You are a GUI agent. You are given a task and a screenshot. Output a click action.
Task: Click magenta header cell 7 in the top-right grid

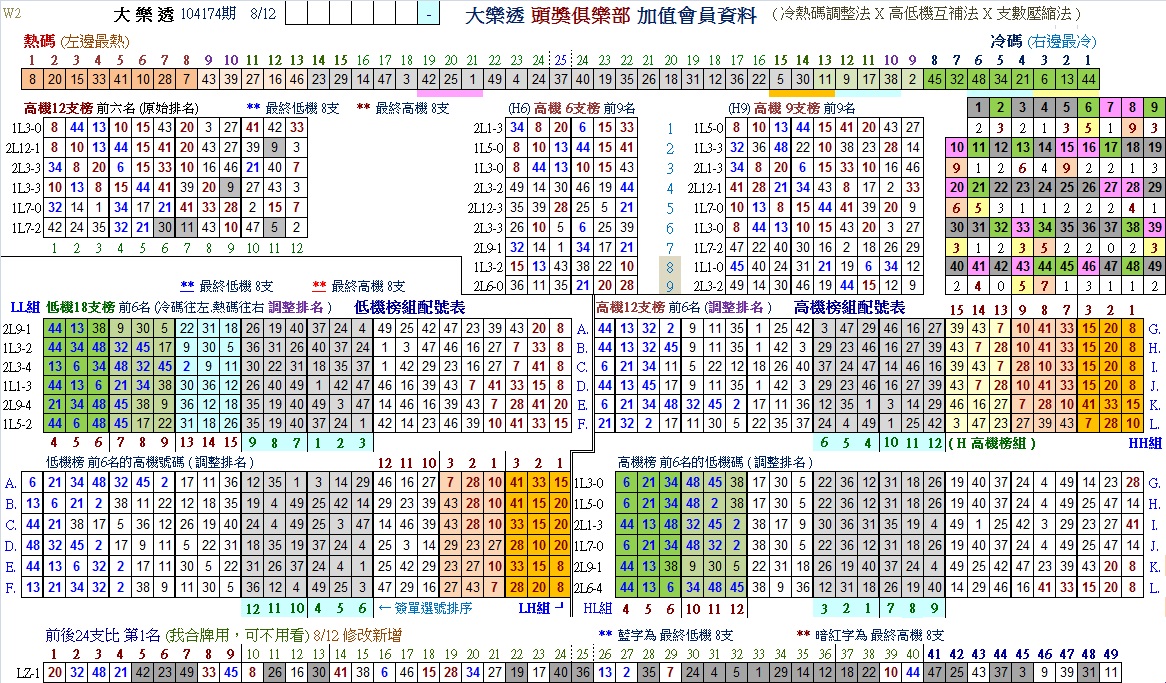(1110, 108)
